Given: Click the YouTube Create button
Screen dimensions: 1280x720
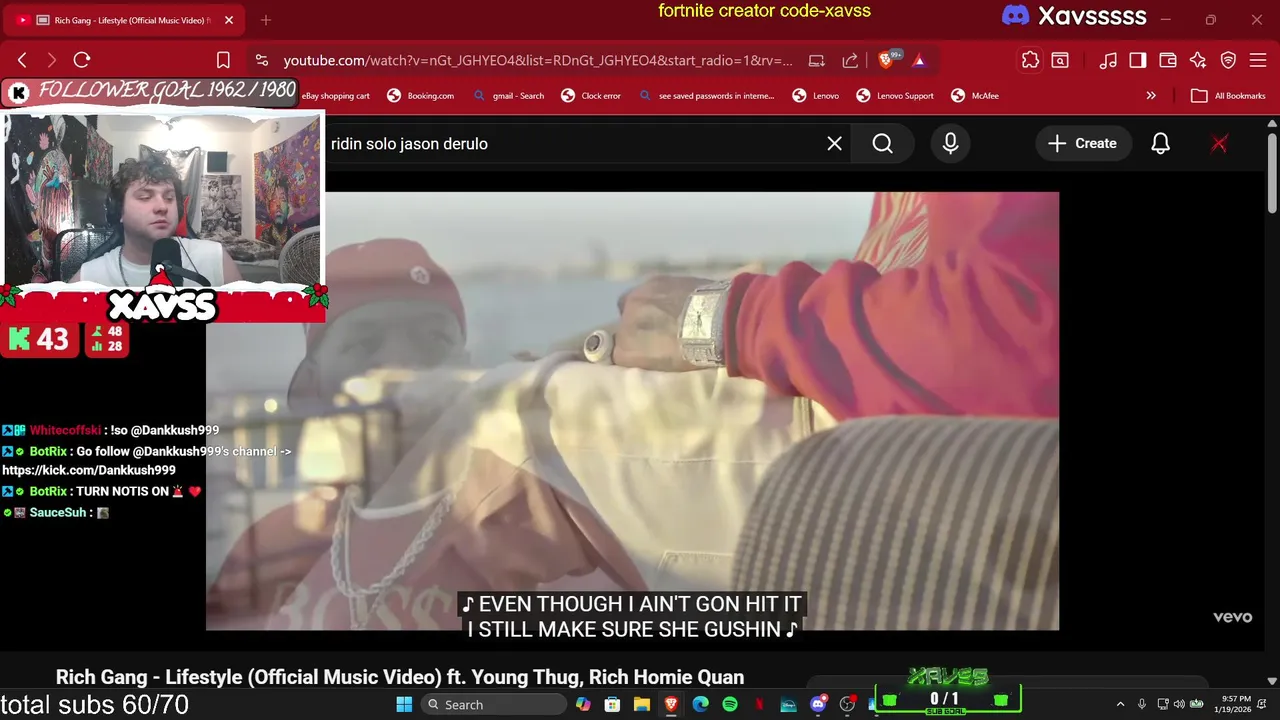Looking at the screenshot, I should (1083, 143).
